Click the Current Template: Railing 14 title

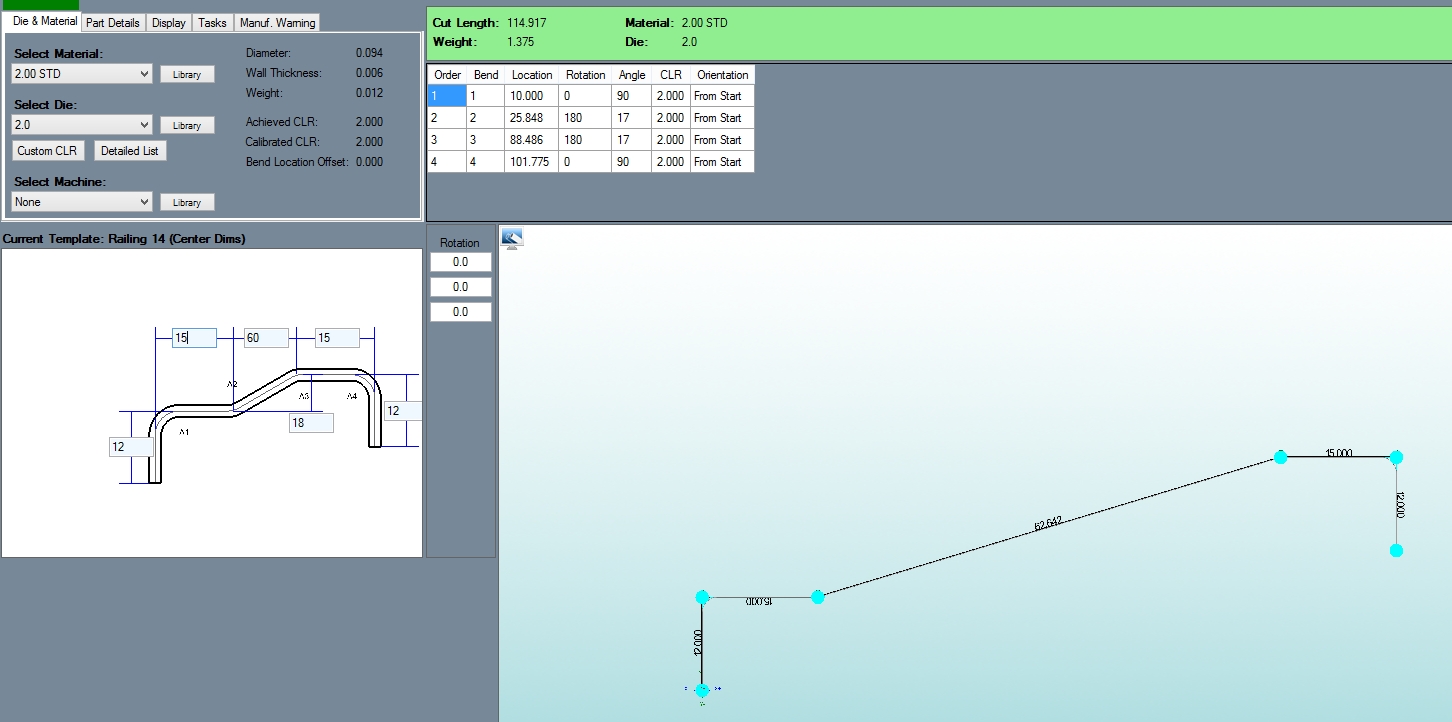pos(124,239)
